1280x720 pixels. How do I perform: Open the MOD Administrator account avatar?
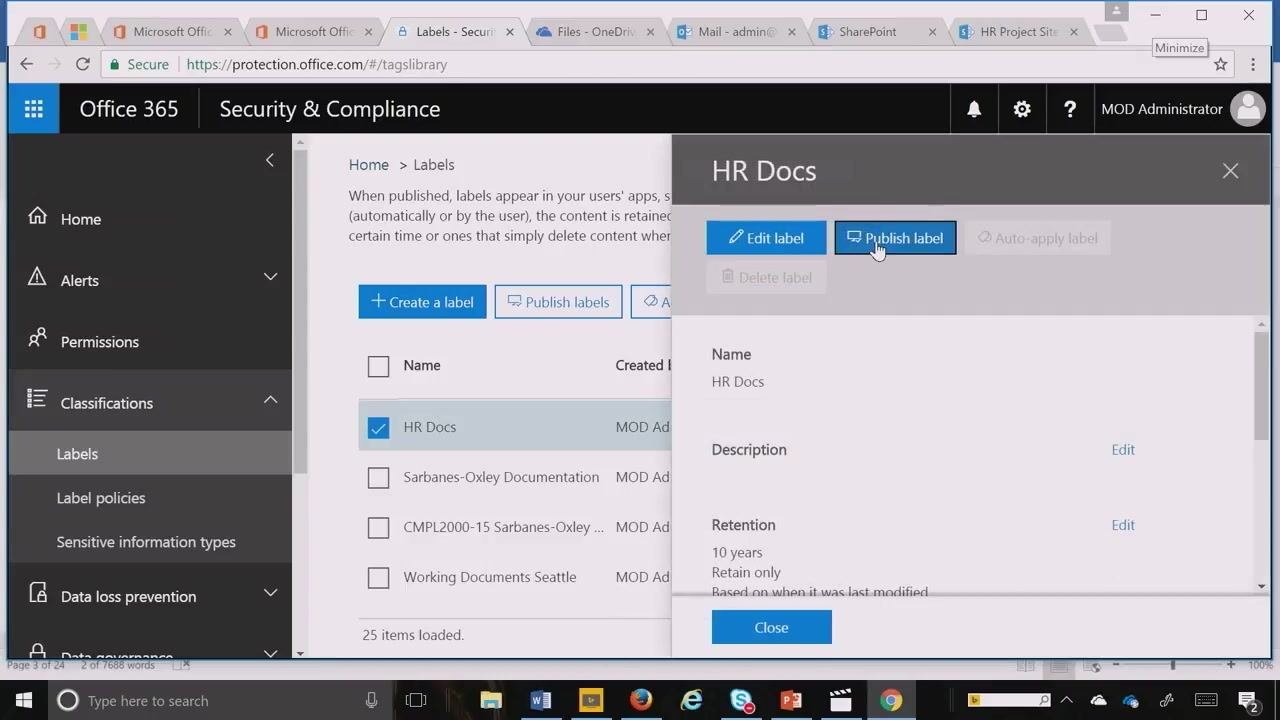coord(1248,109)
